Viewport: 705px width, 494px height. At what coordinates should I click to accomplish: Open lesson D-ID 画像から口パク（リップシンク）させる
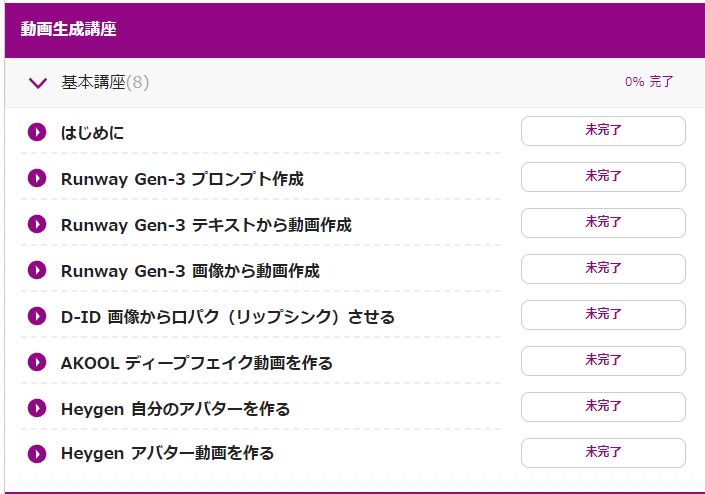click(x=228, y=317)
